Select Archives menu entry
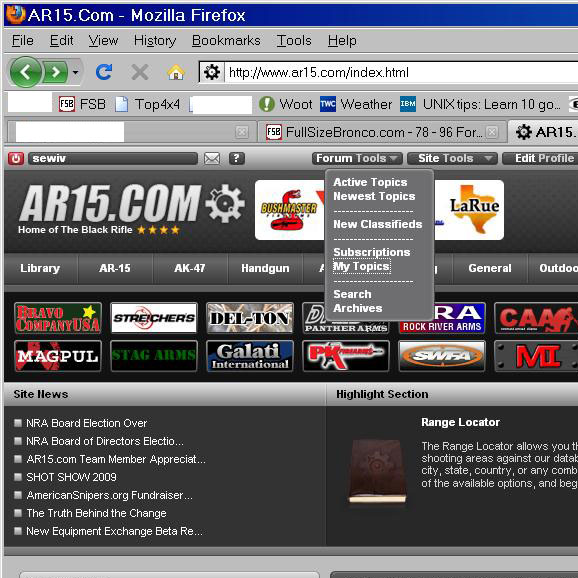Viewport: 578px width, 578px height. click(358, 308)
